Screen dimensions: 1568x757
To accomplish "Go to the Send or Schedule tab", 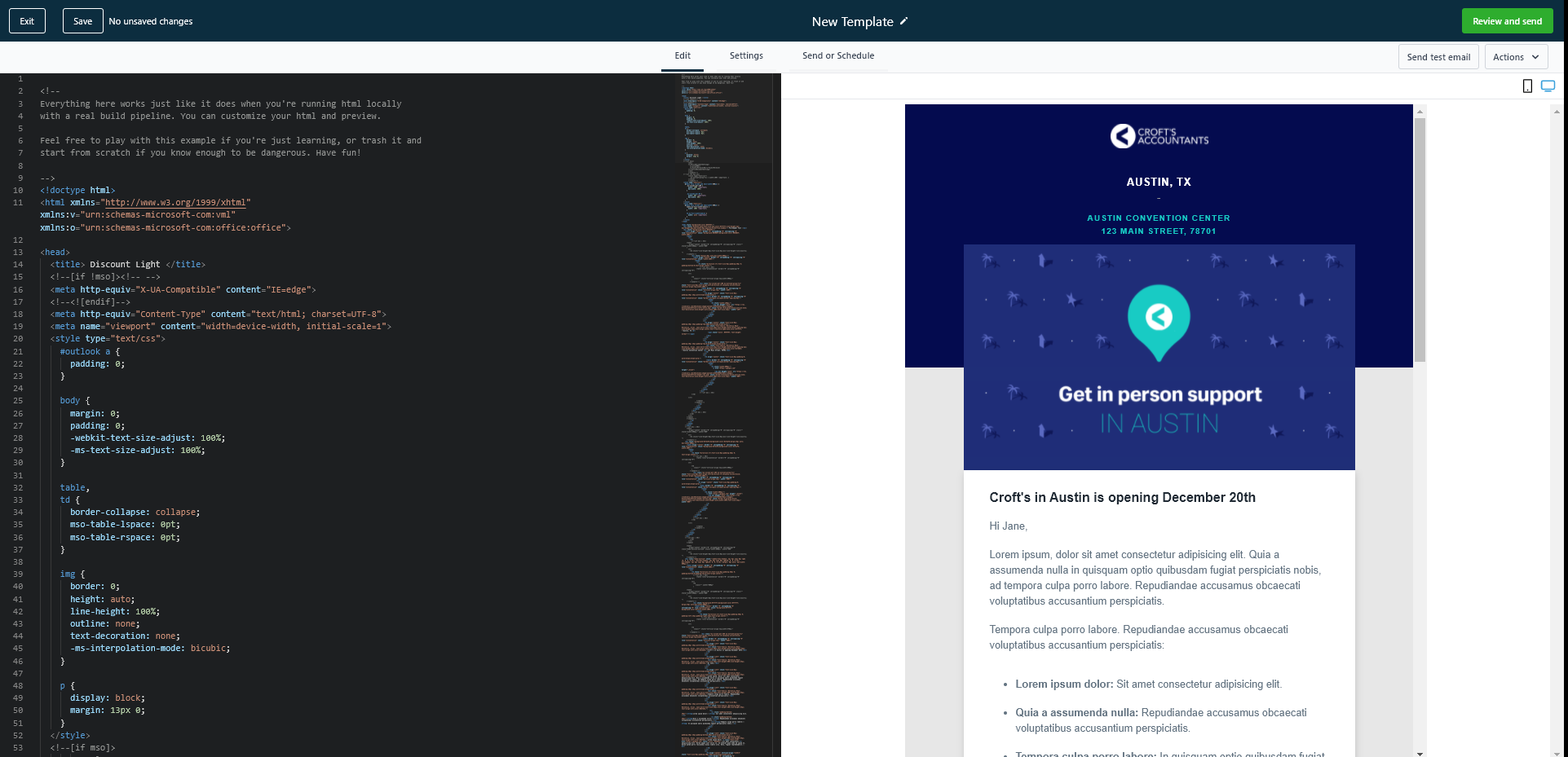I will click(837, 55).
